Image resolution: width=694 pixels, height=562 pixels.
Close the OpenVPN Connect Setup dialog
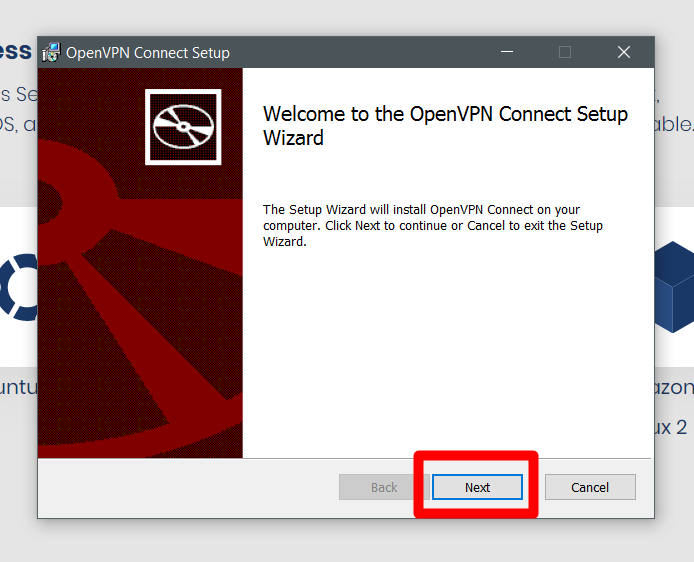pos(624,53)
